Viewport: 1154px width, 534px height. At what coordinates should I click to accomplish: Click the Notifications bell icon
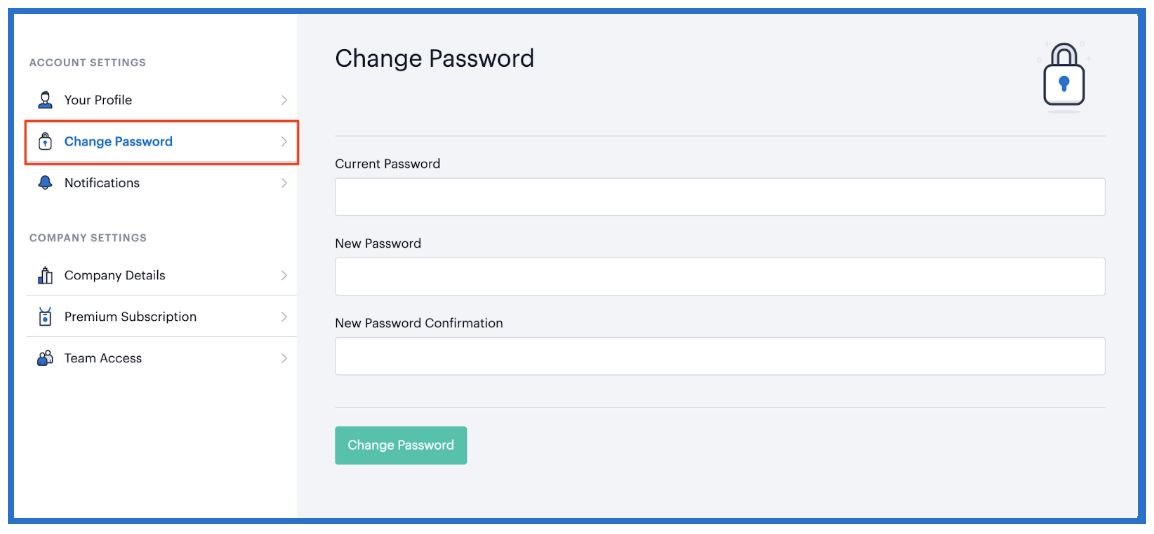tap(46, 182)
